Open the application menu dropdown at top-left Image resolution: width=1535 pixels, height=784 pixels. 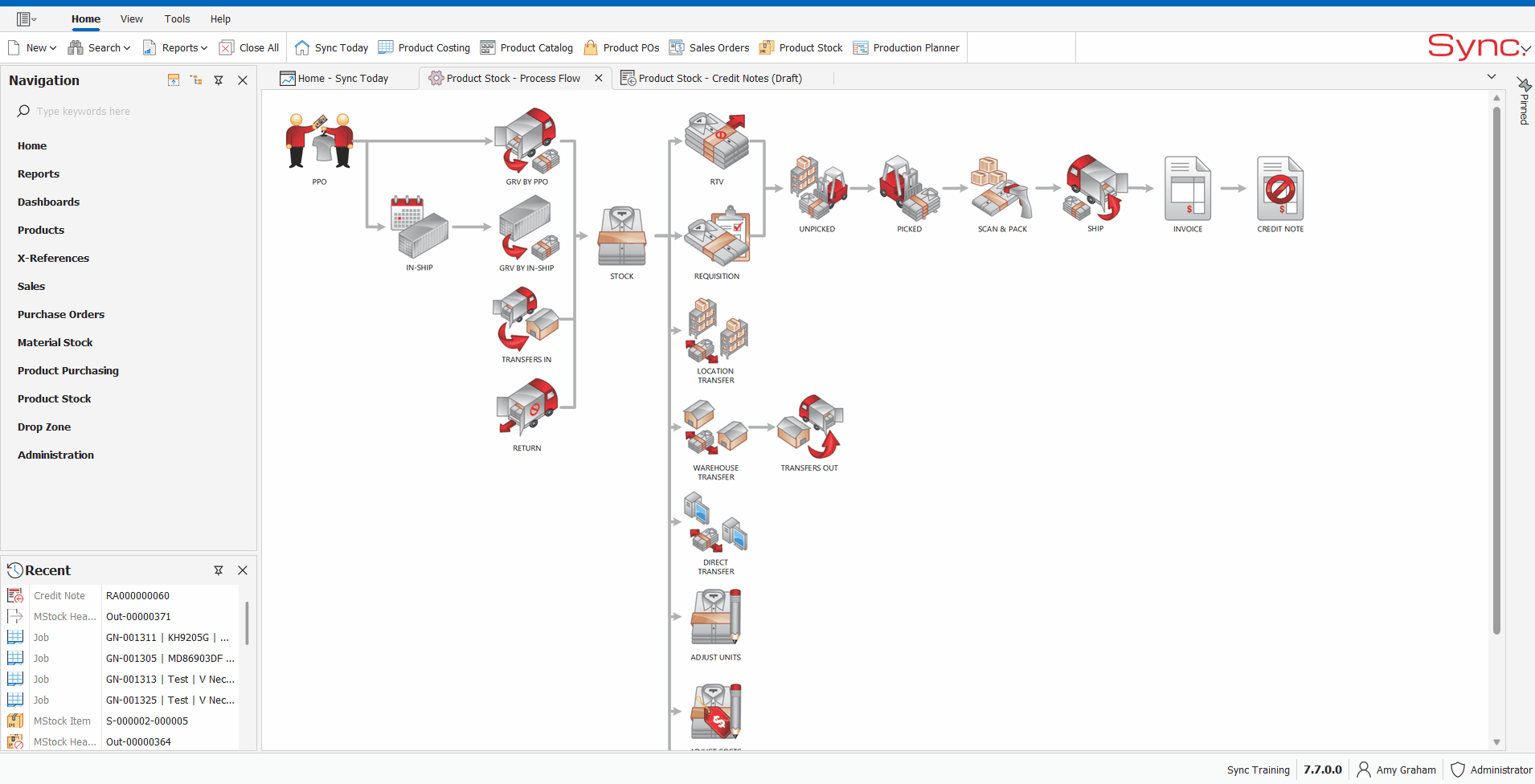point(27,19)
